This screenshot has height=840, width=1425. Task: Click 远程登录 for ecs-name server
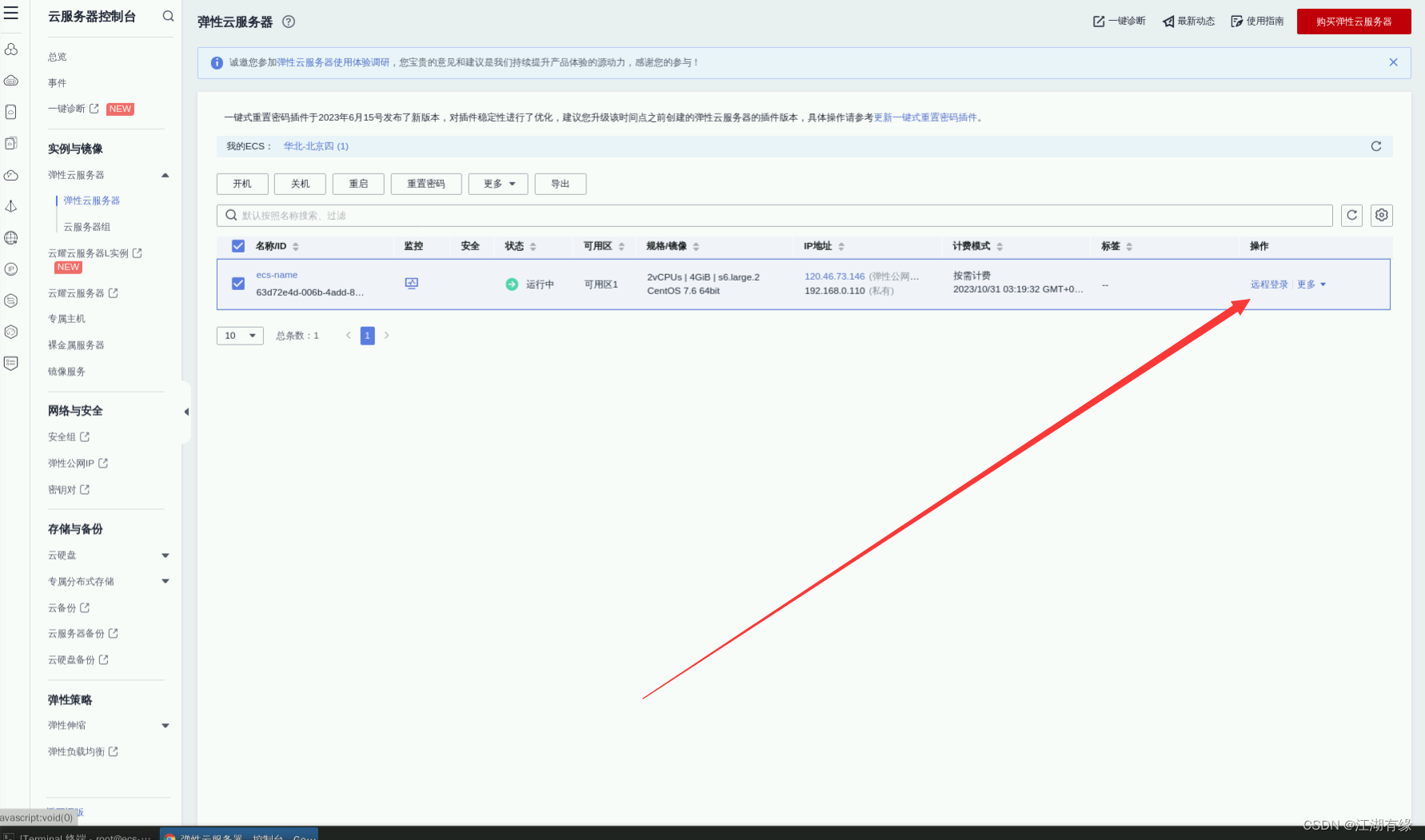coord(1269,285)
